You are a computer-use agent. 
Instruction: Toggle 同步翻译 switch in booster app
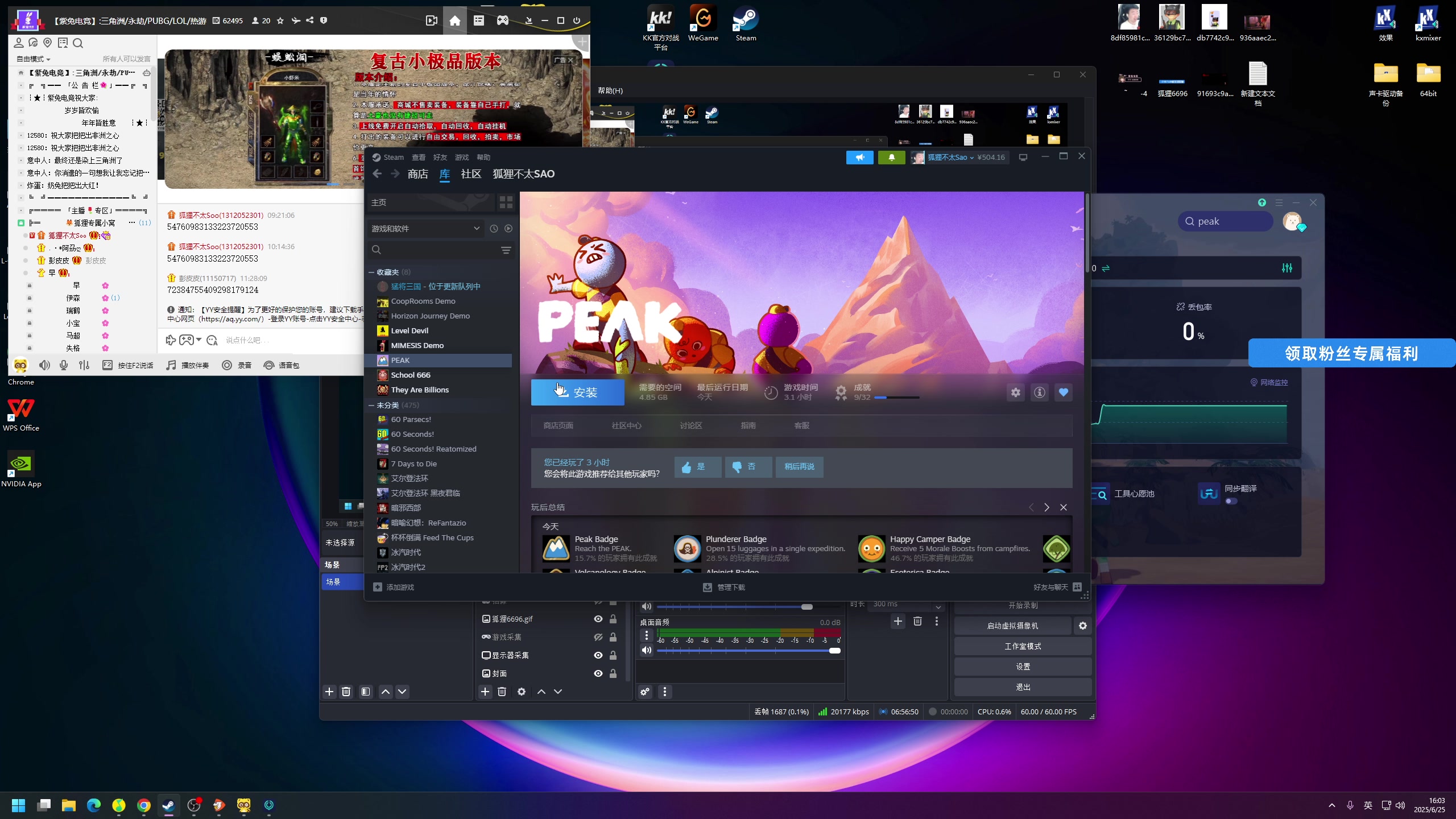point(1231,501)
